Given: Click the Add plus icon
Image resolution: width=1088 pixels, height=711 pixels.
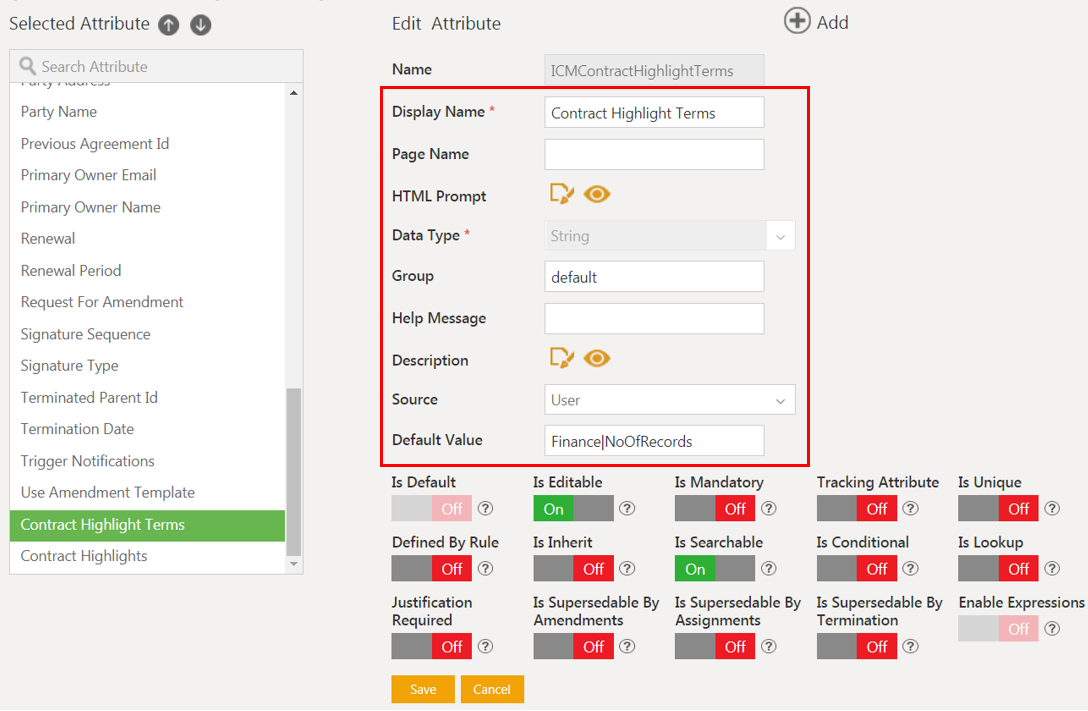Looking at the screenshot, I should [797, 21].
